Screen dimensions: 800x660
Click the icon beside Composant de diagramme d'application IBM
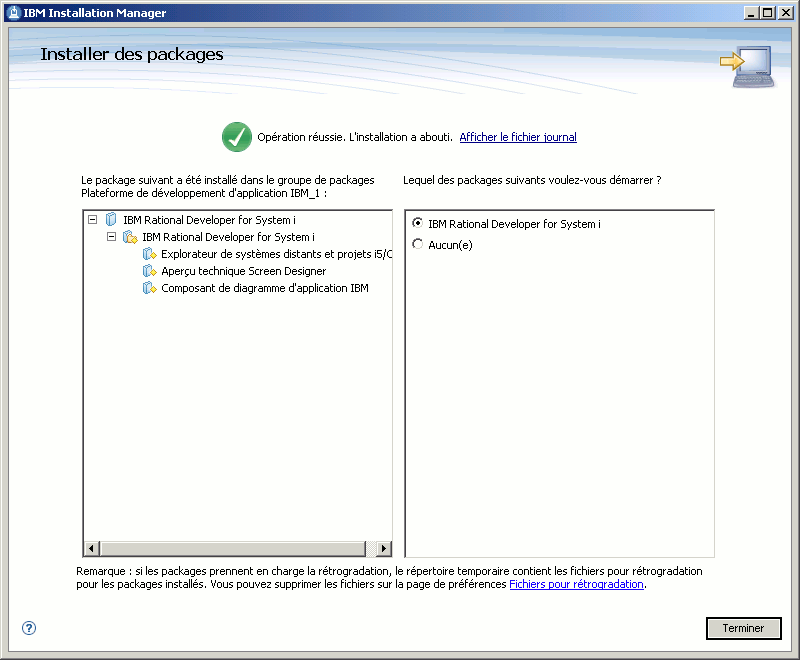click(149, 288)
